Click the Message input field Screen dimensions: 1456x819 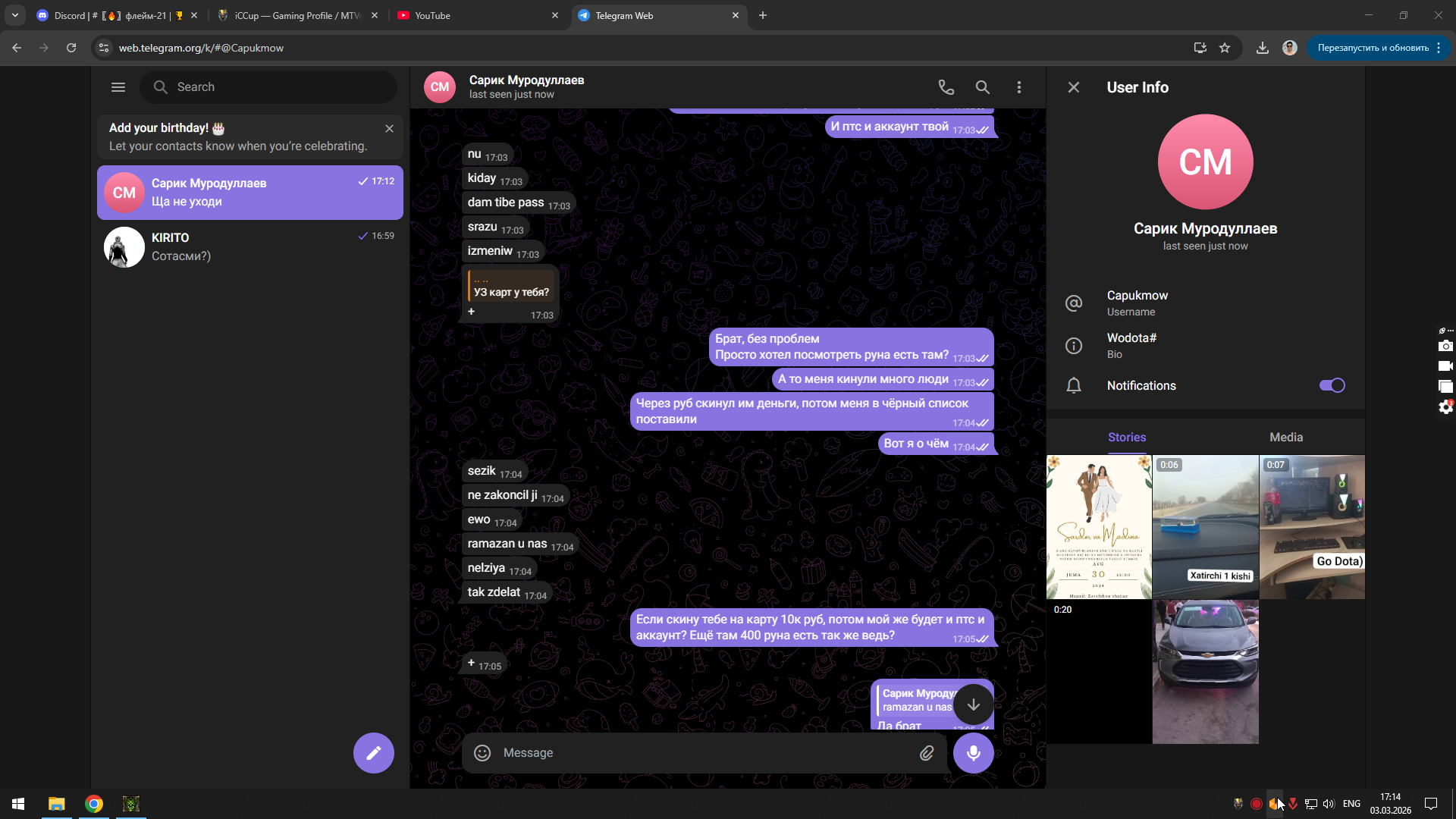pyautogui.click(x=698, y=752)
